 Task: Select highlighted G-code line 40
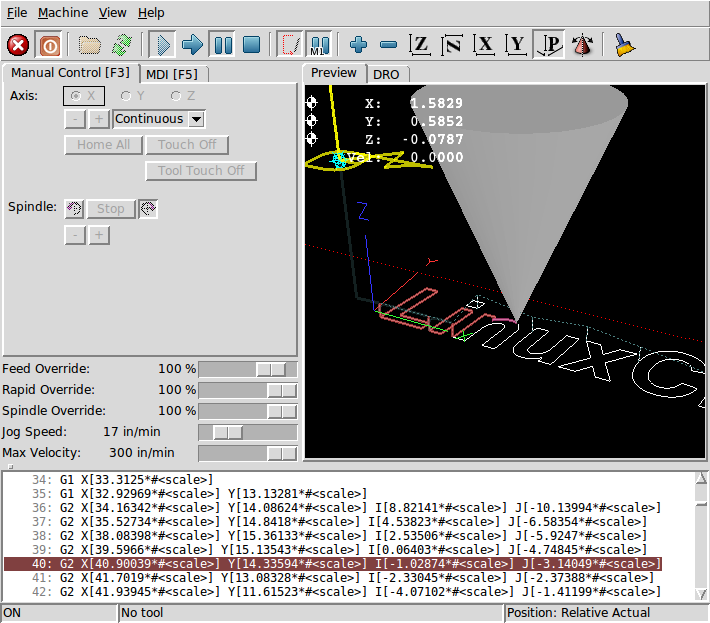coord(333,564)
